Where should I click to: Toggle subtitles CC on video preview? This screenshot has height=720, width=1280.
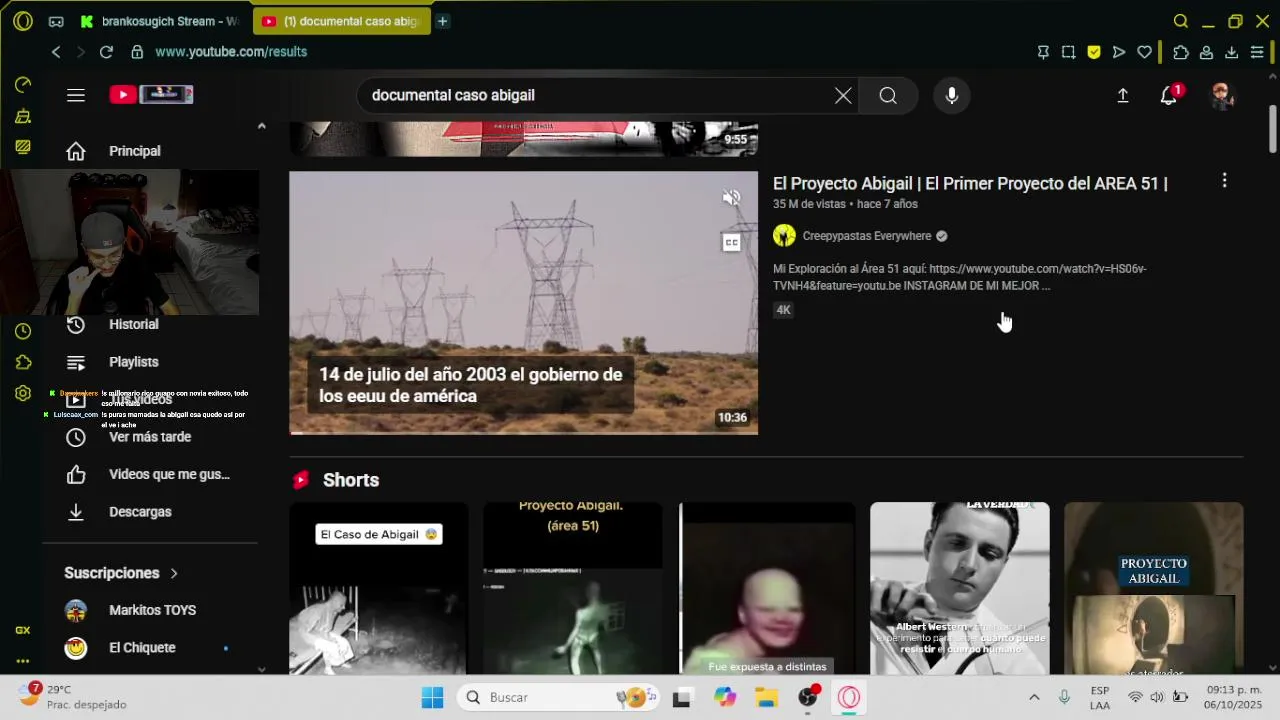click(x=732, y=243)
